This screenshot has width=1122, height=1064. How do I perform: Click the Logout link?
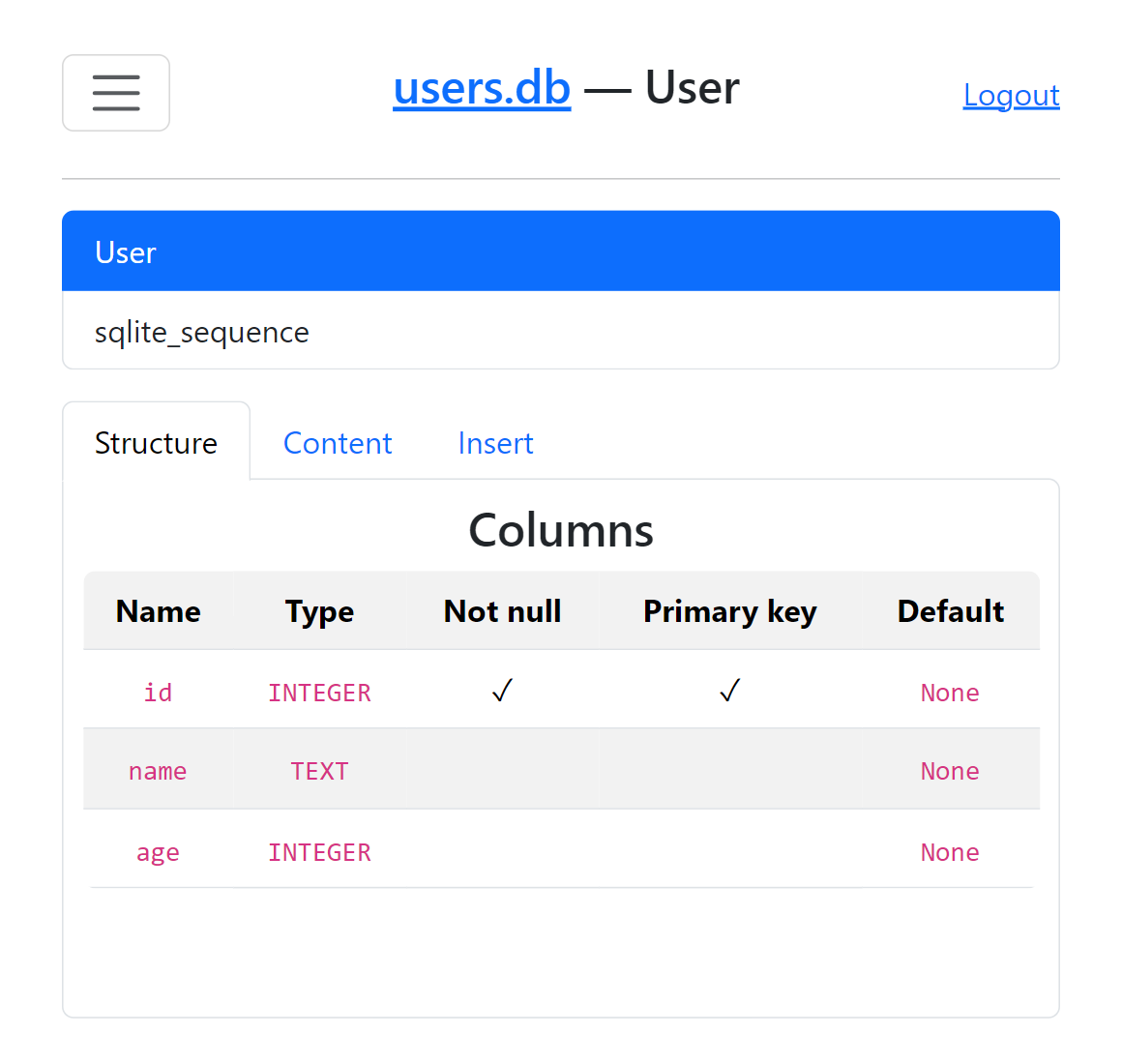[1011, 95]
